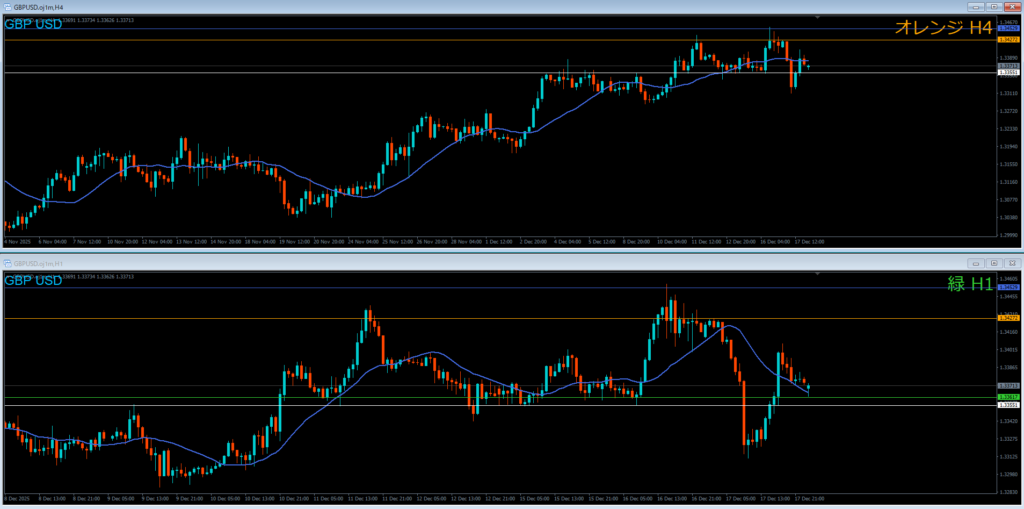Select the white 1.33551 price tag in H4 chart

click(x=1008, y=73)
